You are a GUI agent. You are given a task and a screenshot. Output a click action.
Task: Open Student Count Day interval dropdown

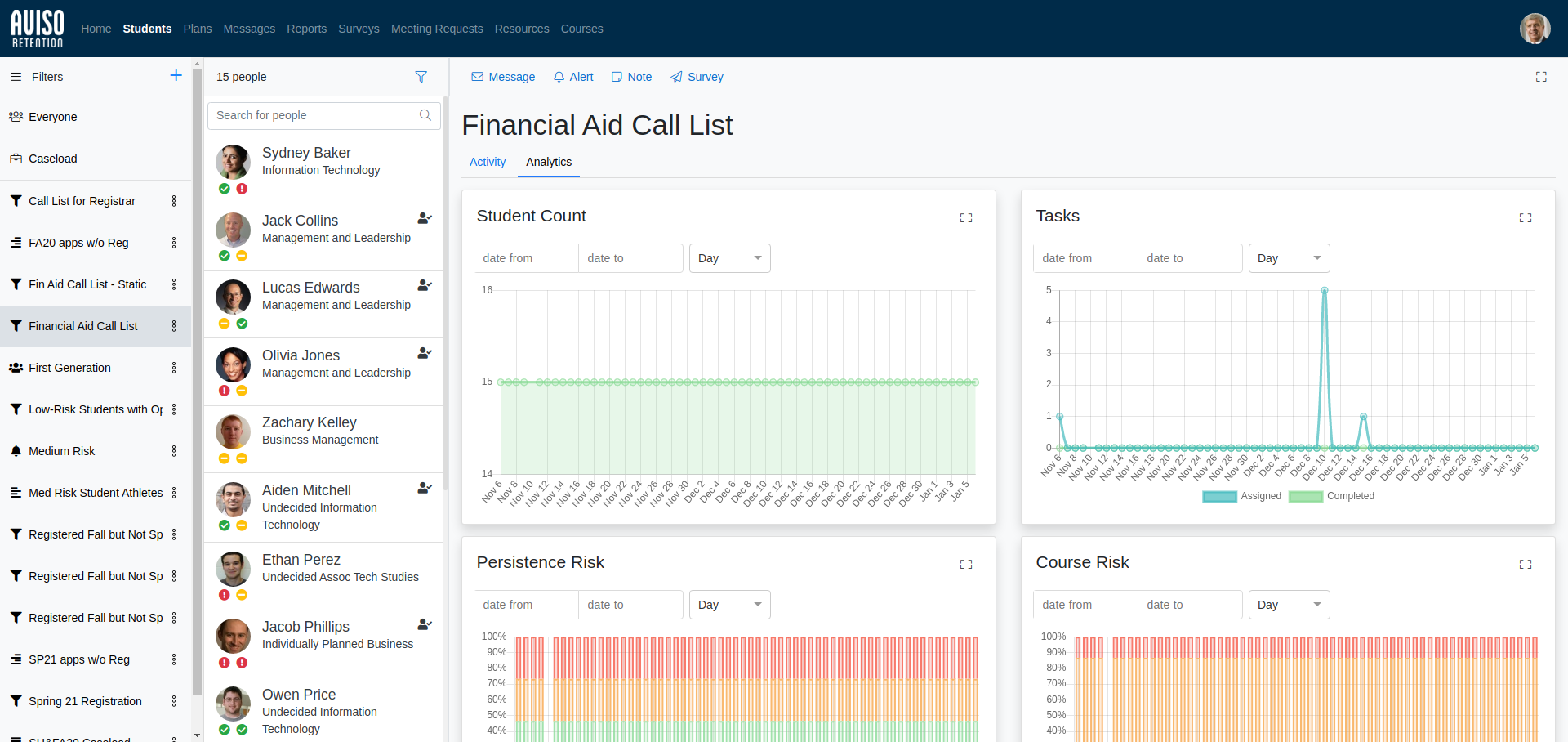pos(729,258)
